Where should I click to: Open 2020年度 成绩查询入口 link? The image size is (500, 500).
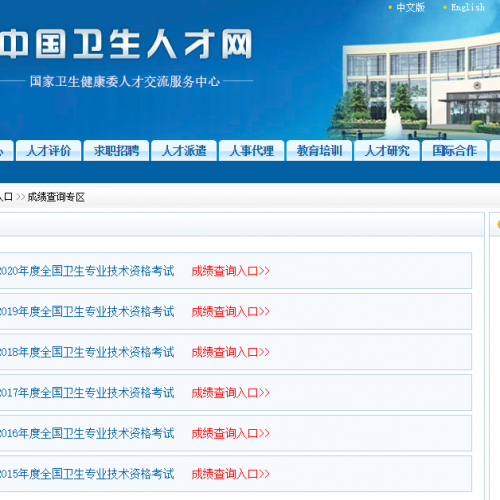pos(230,271)
